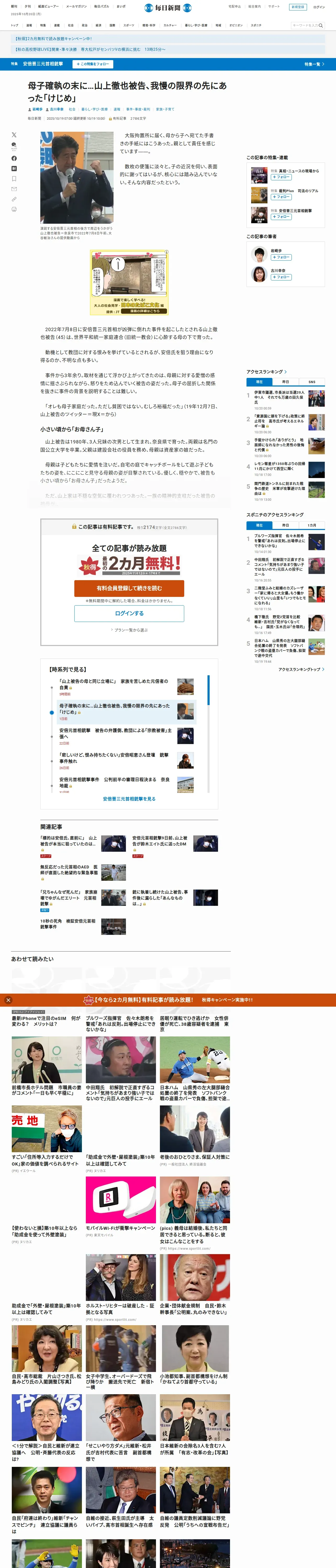Screen dimensions: 336x1568
Task: Open ranking article 伊東市議選、市長派は当選20人中1人
Action: coord(285,399)
